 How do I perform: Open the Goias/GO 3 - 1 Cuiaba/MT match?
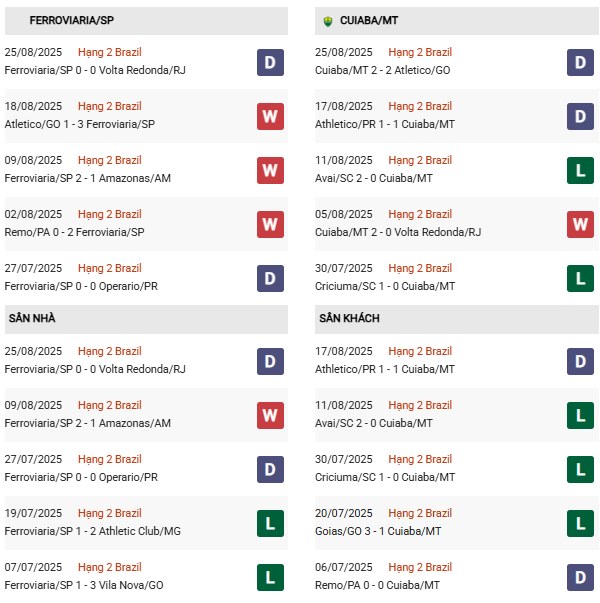pos(383,531)
